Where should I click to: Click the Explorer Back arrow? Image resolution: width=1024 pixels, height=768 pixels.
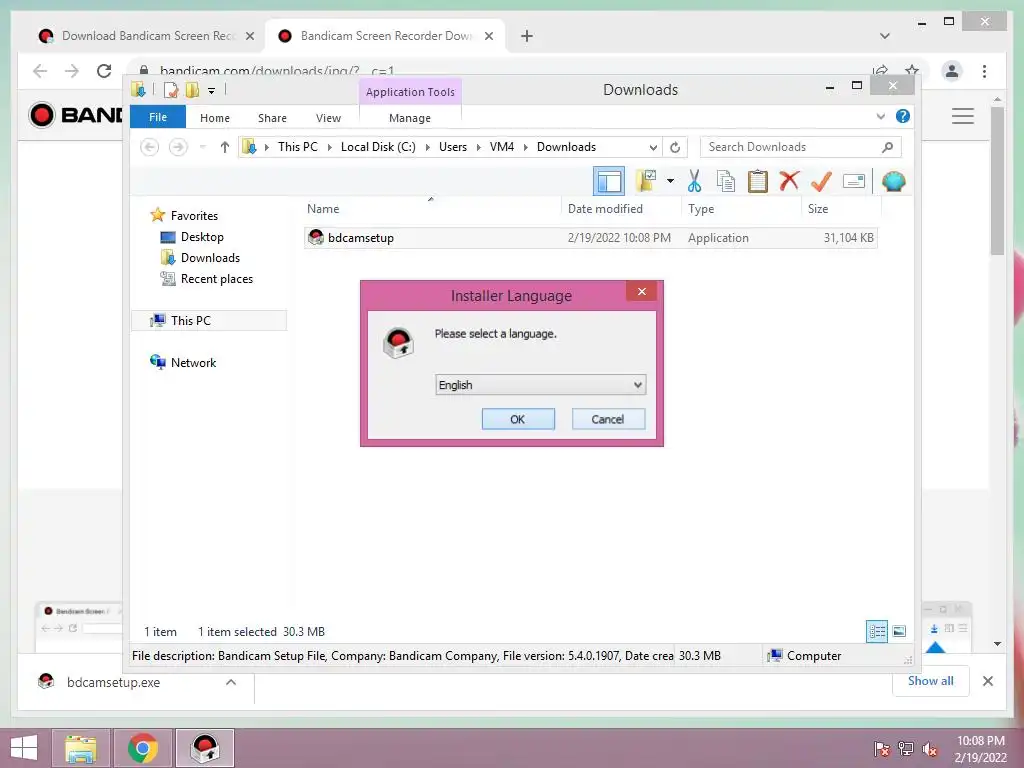150,147
